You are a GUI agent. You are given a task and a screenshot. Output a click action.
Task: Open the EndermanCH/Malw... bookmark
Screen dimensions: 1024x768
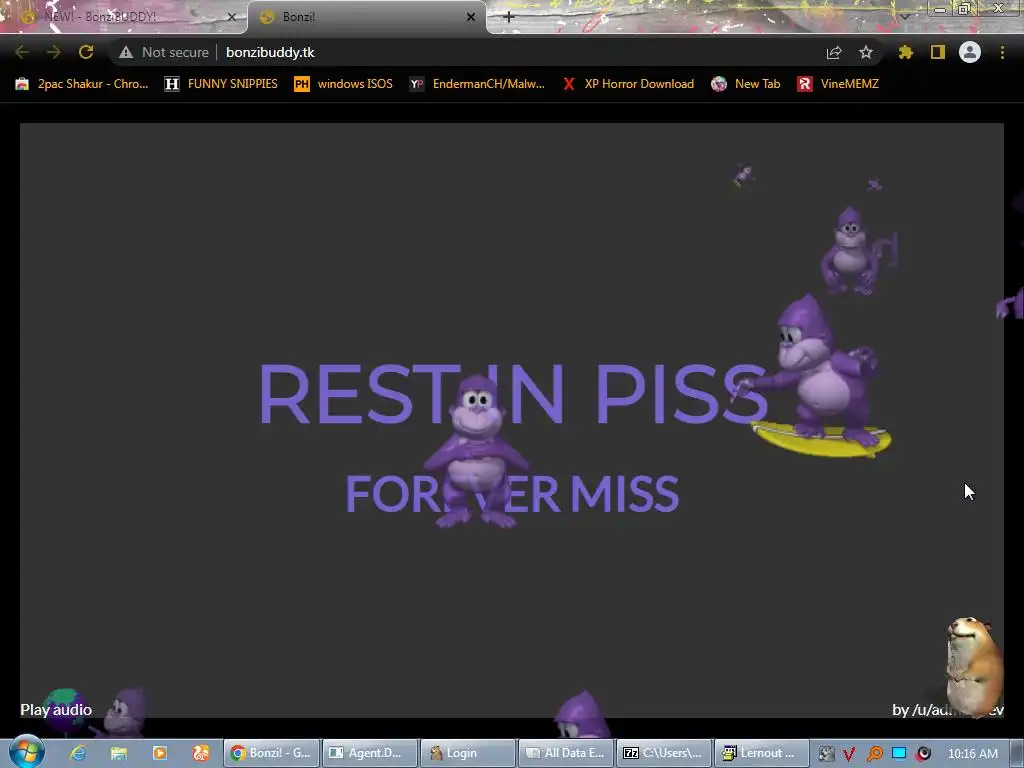[477, 84]
